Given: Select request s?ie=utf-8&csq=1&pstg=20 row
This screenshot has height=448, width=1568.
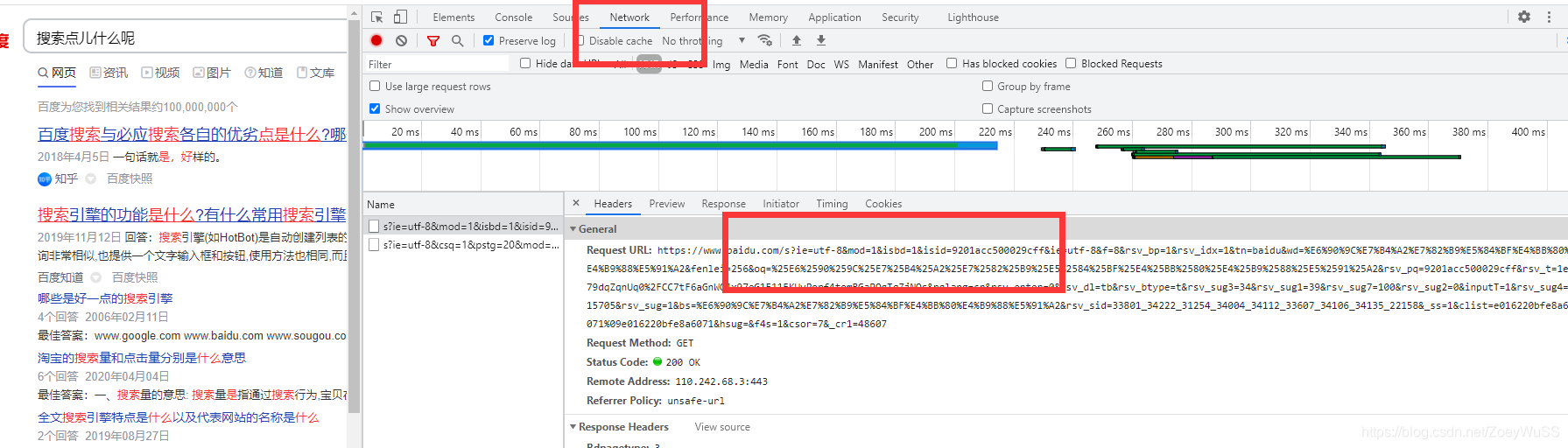Looking at the screenshot, I should pyautogui.click(x=463, y=245).
